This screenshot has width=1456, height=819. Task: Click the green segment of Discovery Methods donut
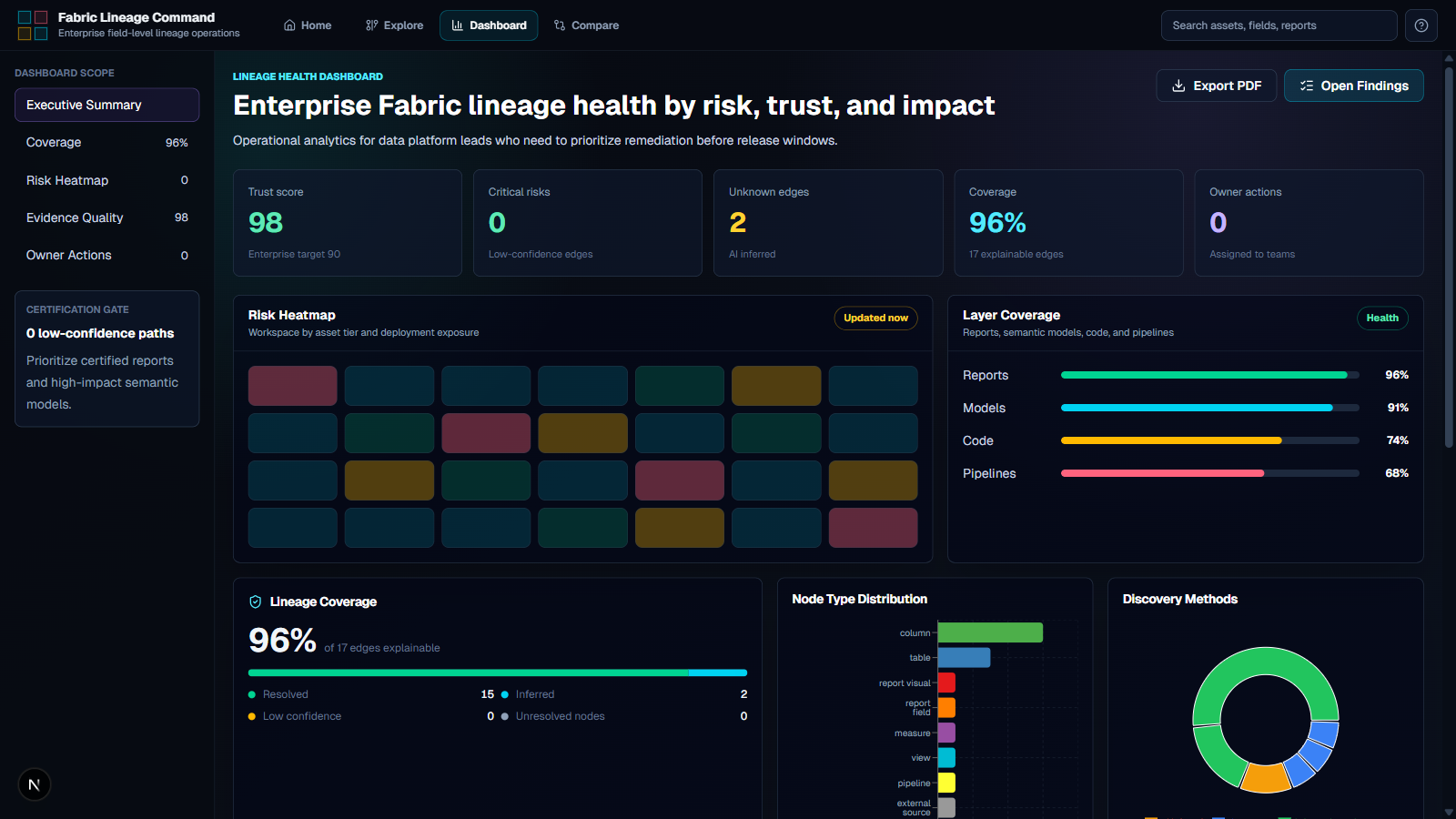tap(1266, 662)
